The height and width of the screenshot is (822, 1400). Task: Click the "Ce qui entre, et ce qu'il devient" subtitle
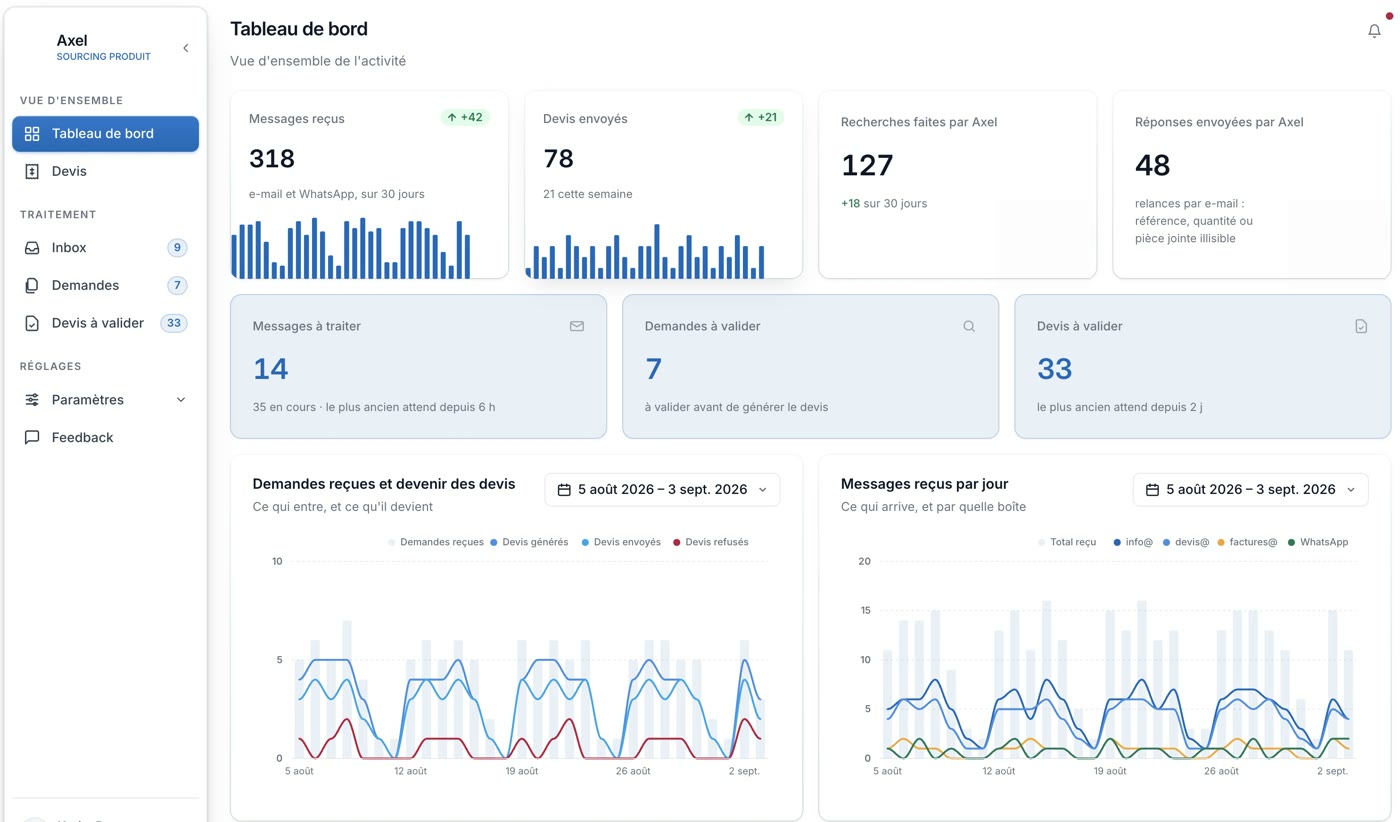(x=343, y=507)
